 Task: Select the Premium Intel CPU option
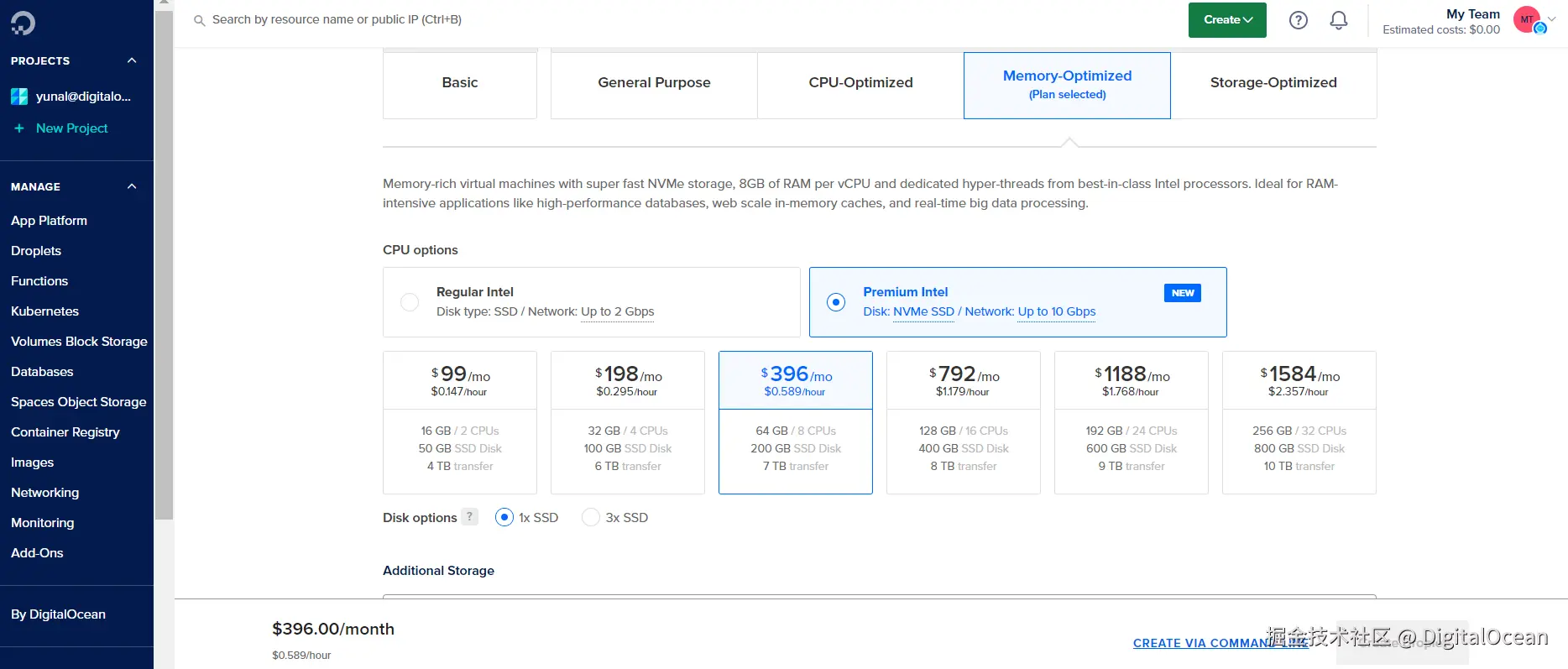click(x=1017, y=302)
